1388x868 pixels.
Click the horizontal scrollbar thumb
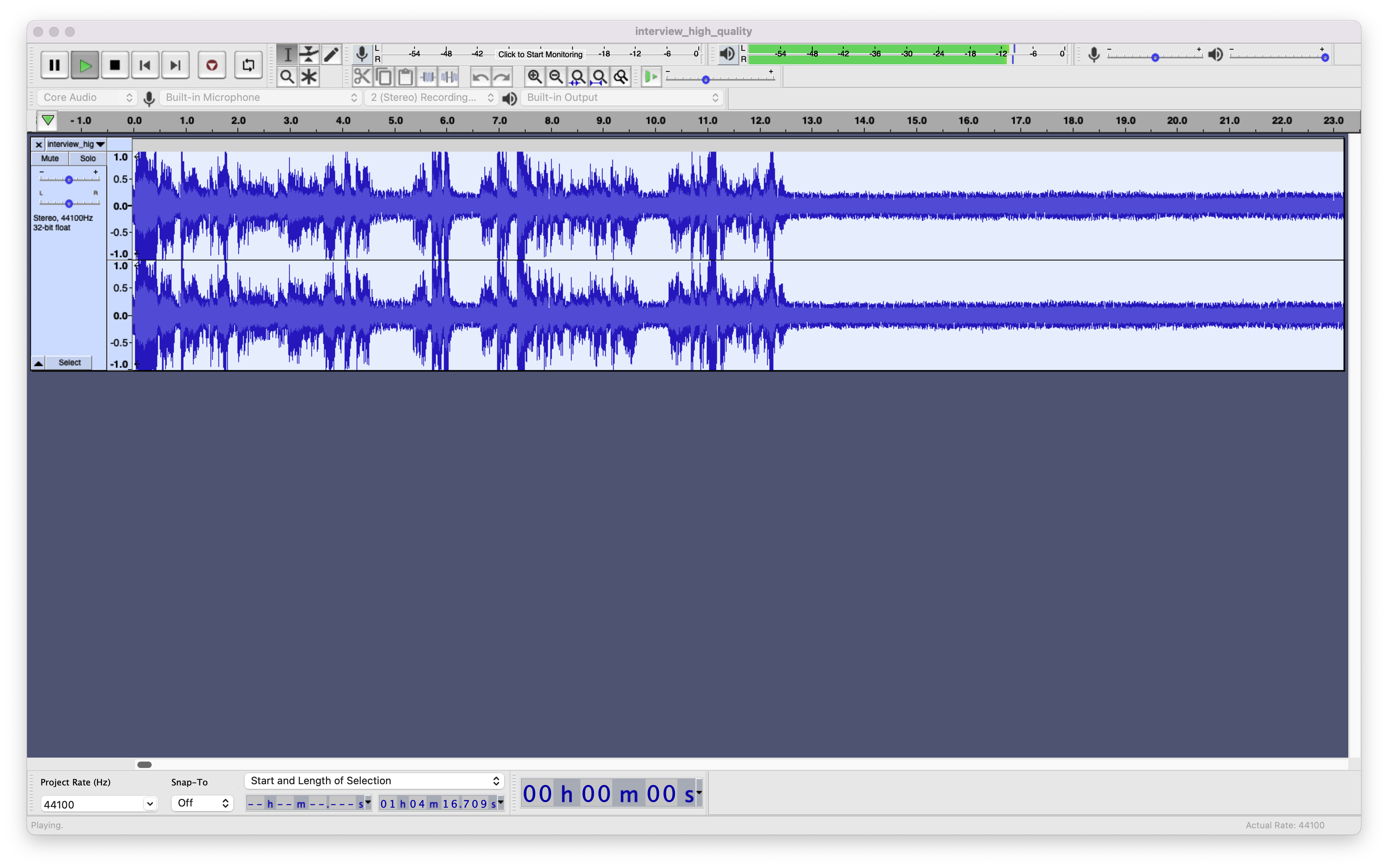pyautogui.click(x=145, y=765)
